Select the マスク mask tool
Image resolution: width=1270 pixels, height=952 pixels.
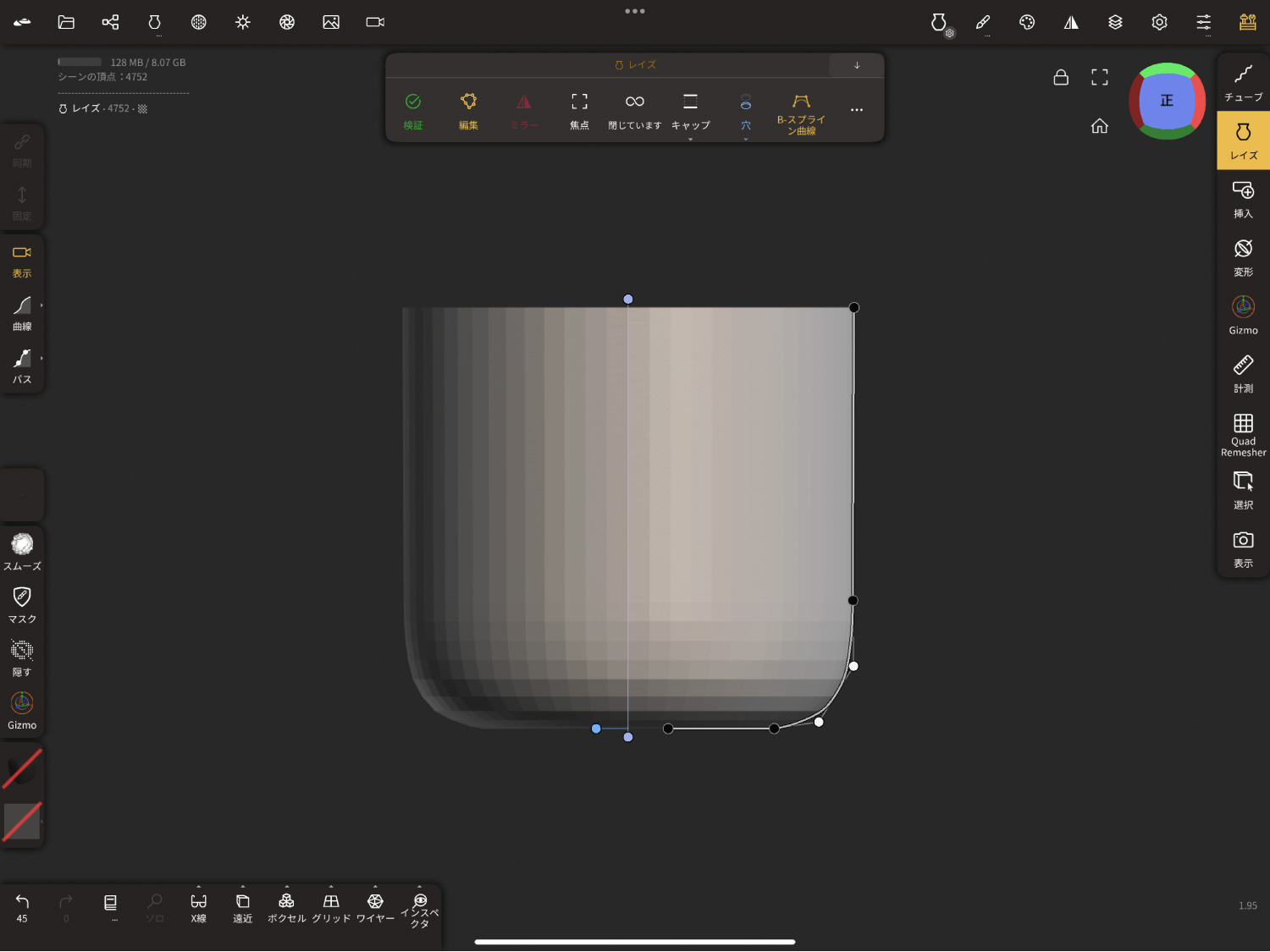22,604
